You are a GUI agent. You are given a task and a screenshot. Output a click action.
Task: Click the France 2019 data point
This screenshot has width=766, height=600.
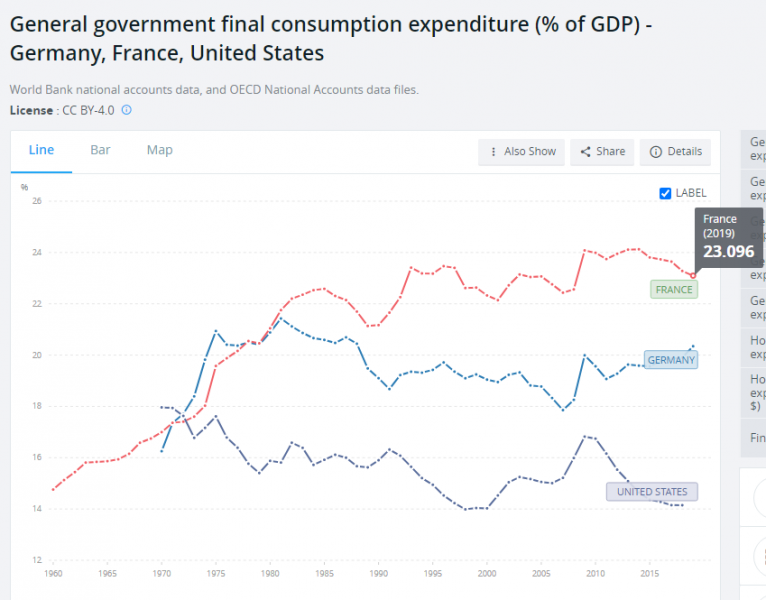(x=693, y=275)
